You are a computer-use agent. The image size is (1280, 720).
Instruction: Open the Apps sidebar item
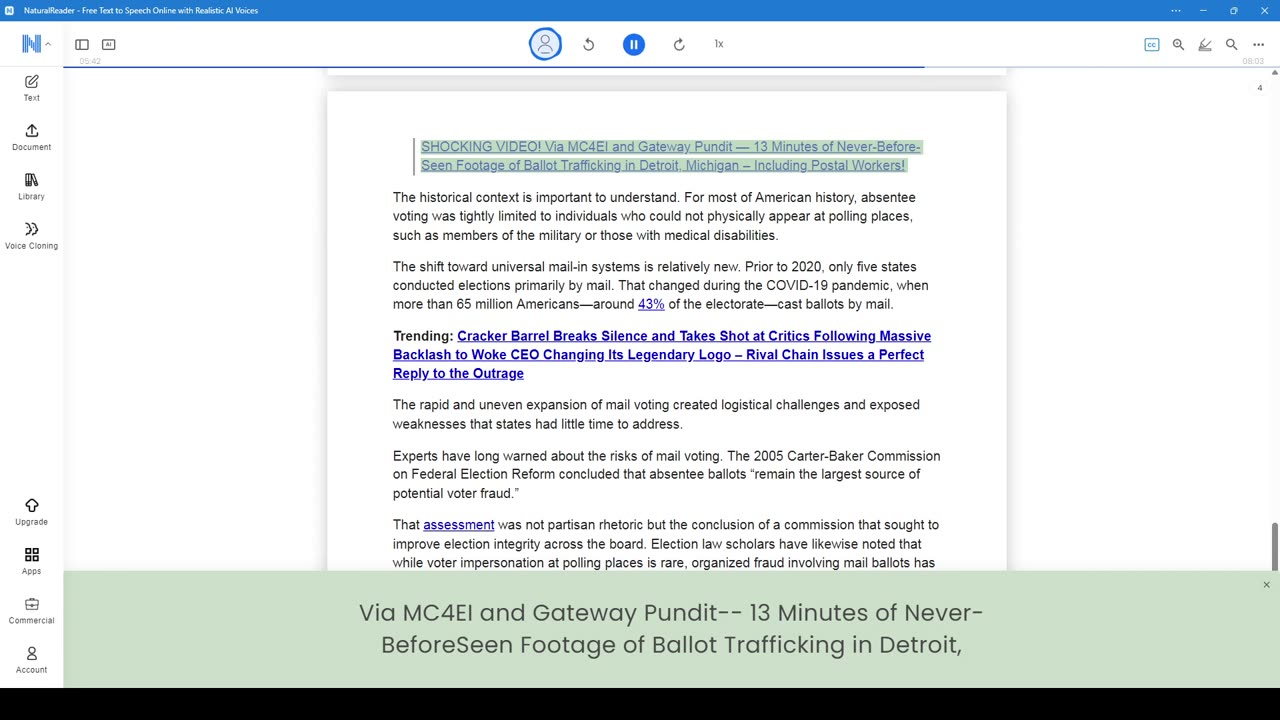[31, 561]
